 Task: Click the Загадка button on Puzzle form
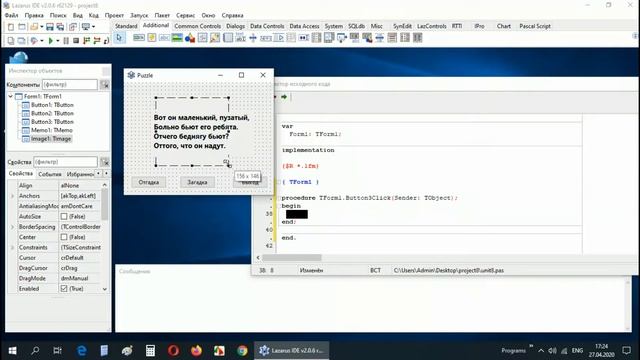tap(197, 182)
